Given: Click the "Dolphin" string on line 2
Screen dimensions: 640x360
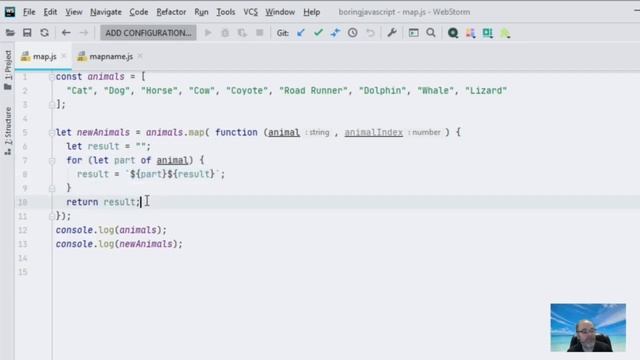Looking at the screenshot, I should tap(382, 91).
